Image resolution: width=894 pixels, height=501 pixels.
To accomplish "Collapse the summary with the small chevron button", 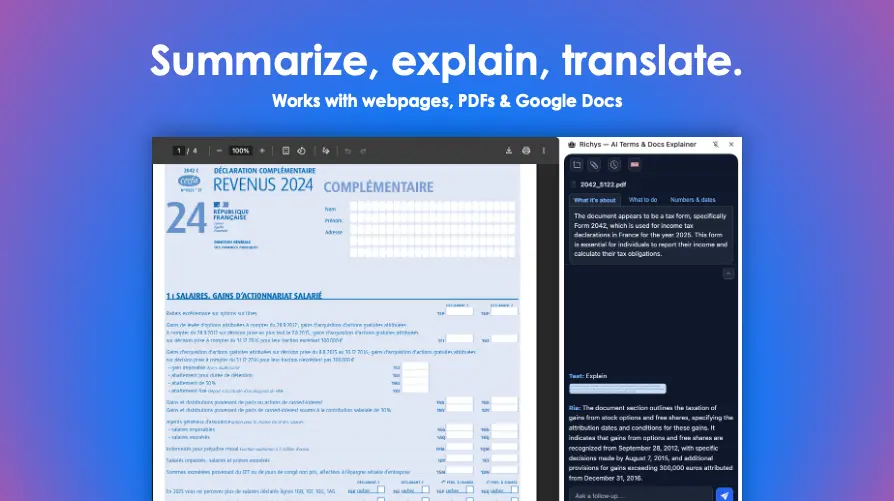I will [x=728, y=274].
